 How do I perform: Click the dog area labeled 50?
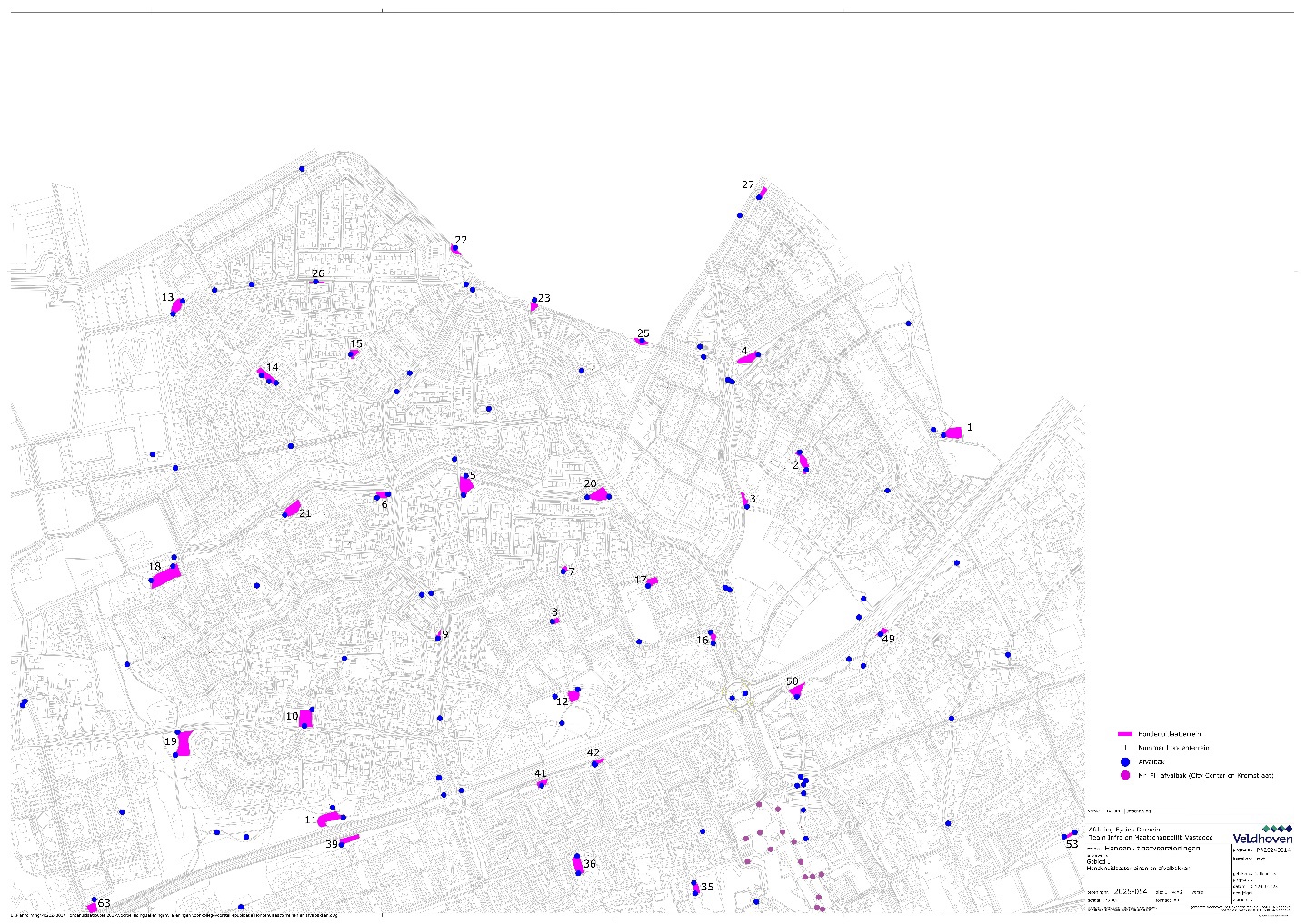coord(797,690)
